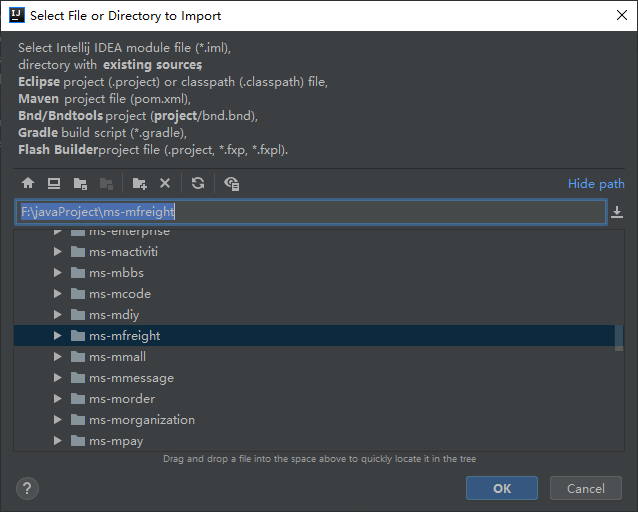
Task: Refresh the file tree
Action: 198,183
